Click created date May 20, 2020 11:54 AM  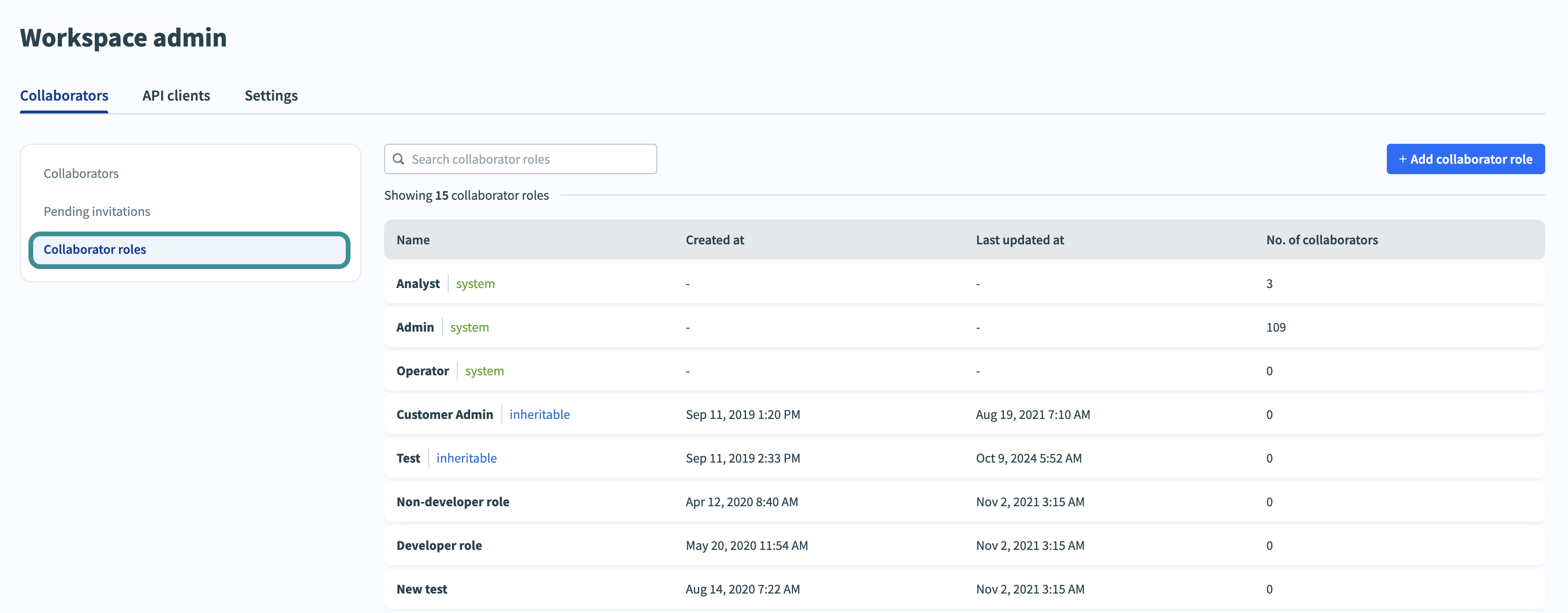click(746, 546)
